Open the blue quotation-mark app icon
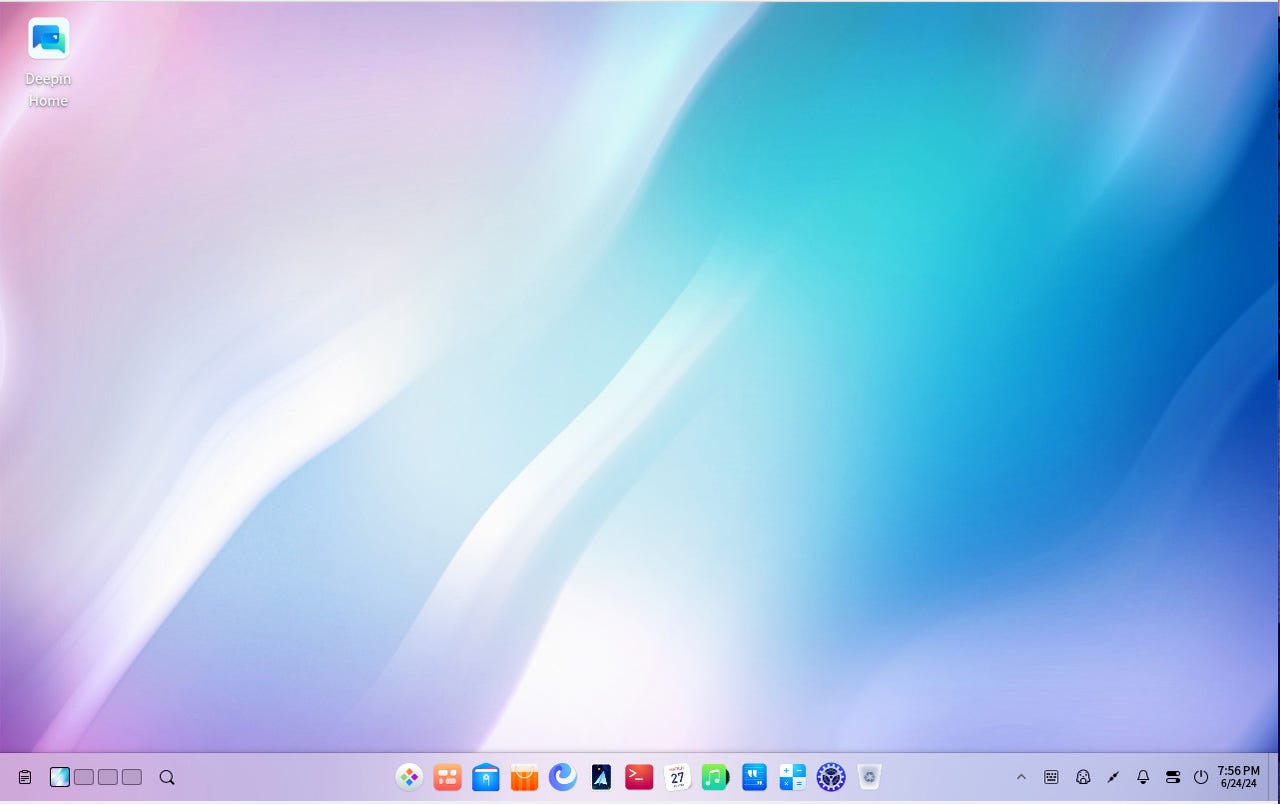This screenshot has width=1280, height=804. click(x=754, y=777)
